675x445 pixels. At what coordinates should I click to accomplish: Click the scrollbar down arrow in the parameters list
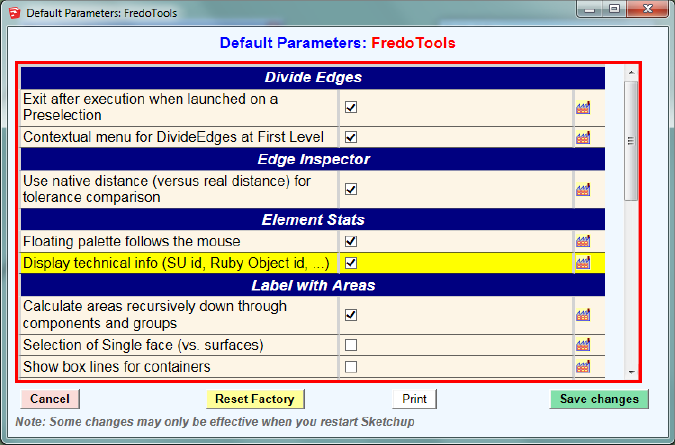pyautogui.click(x=632, y=372)
